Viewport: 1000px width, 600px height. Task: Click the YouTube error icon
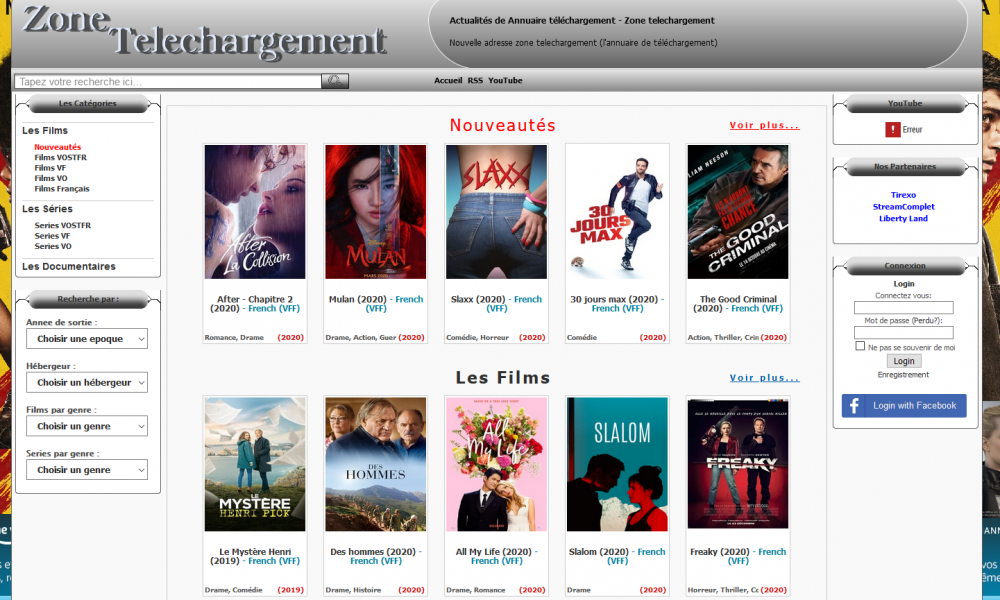pyautogui.click(x=893, y=130)
